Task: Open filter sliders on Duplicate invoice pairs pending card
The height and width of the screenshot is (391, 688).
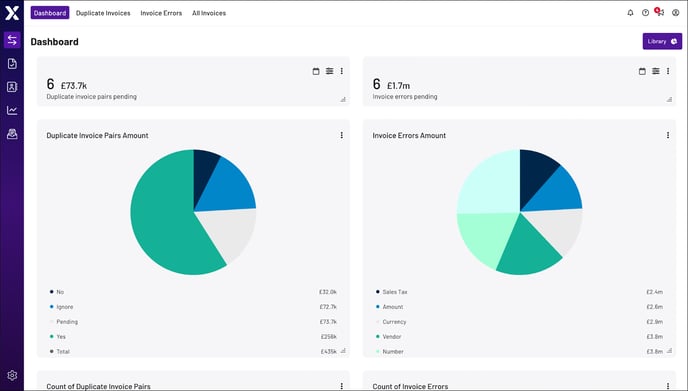Action: [x=329, y=71]
